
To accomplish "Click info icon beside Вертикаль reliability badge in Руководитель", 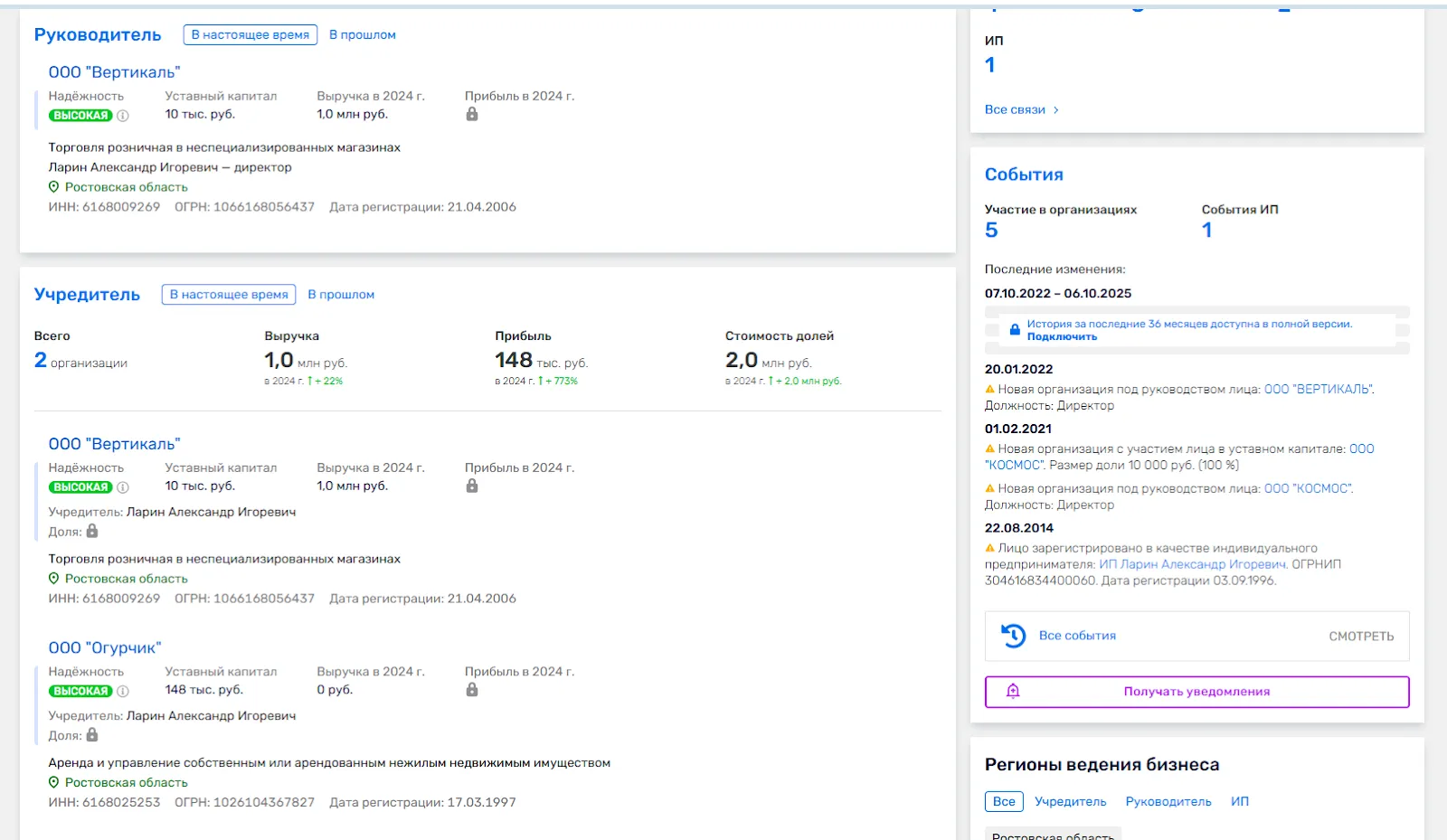I will [x=123, y=116].
